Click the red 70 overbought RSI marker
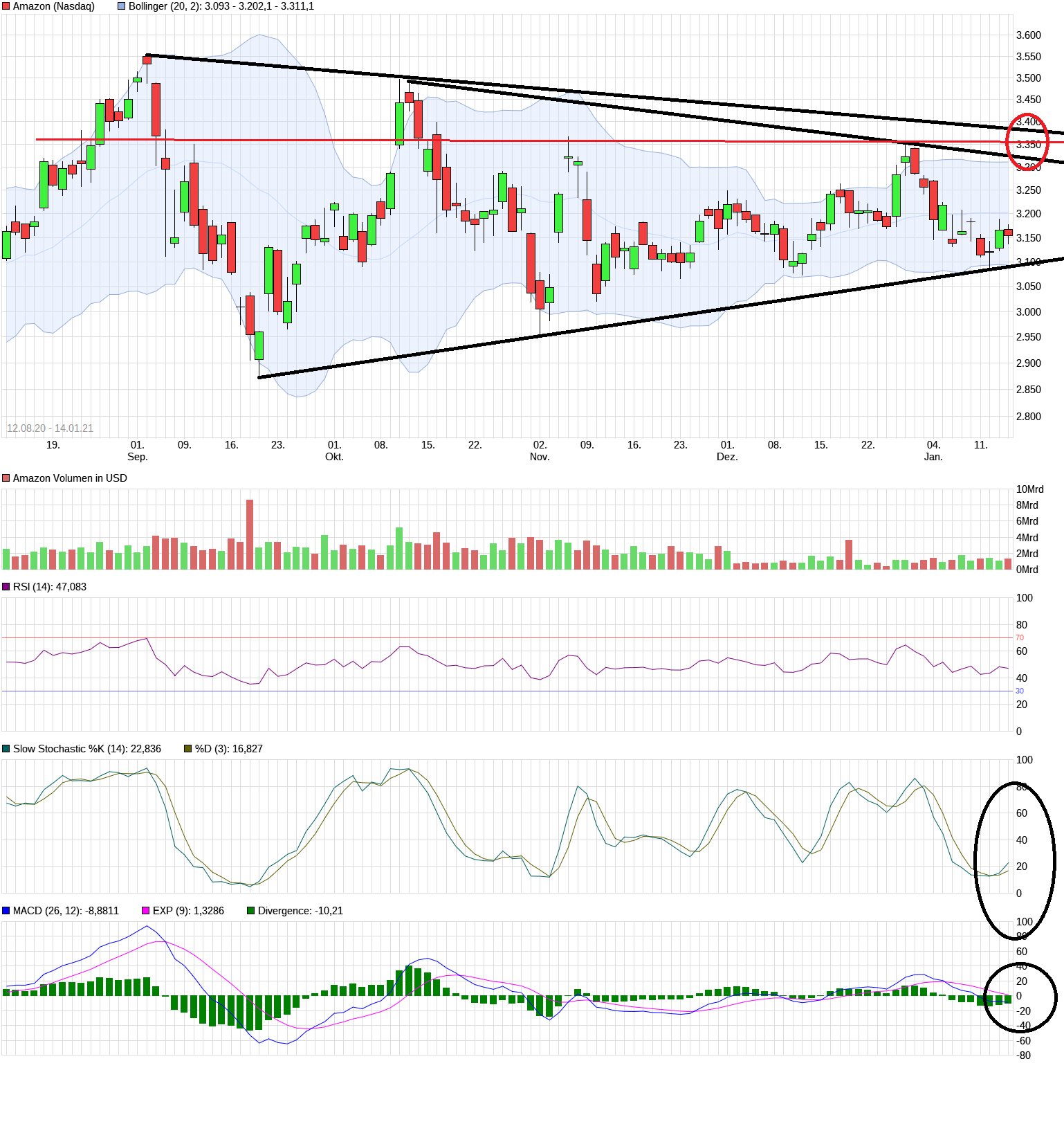1064x1142 pixels. [x=1020, y=637]
